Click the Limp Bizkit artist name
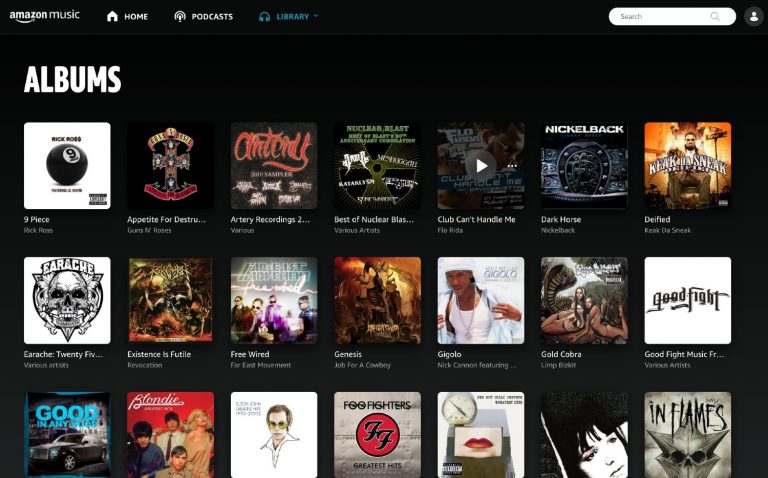The height and width of the screenshot is (478, 768). (x=558, y=365)
